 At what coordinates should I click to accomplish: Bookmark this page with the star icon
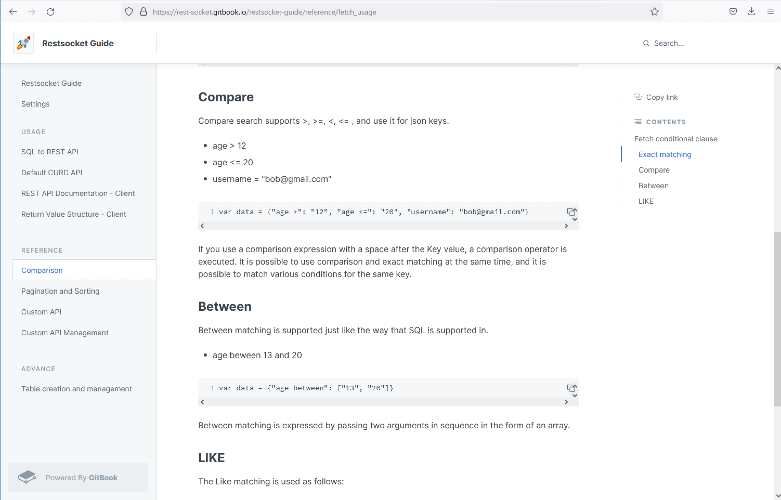coord(655,12)
